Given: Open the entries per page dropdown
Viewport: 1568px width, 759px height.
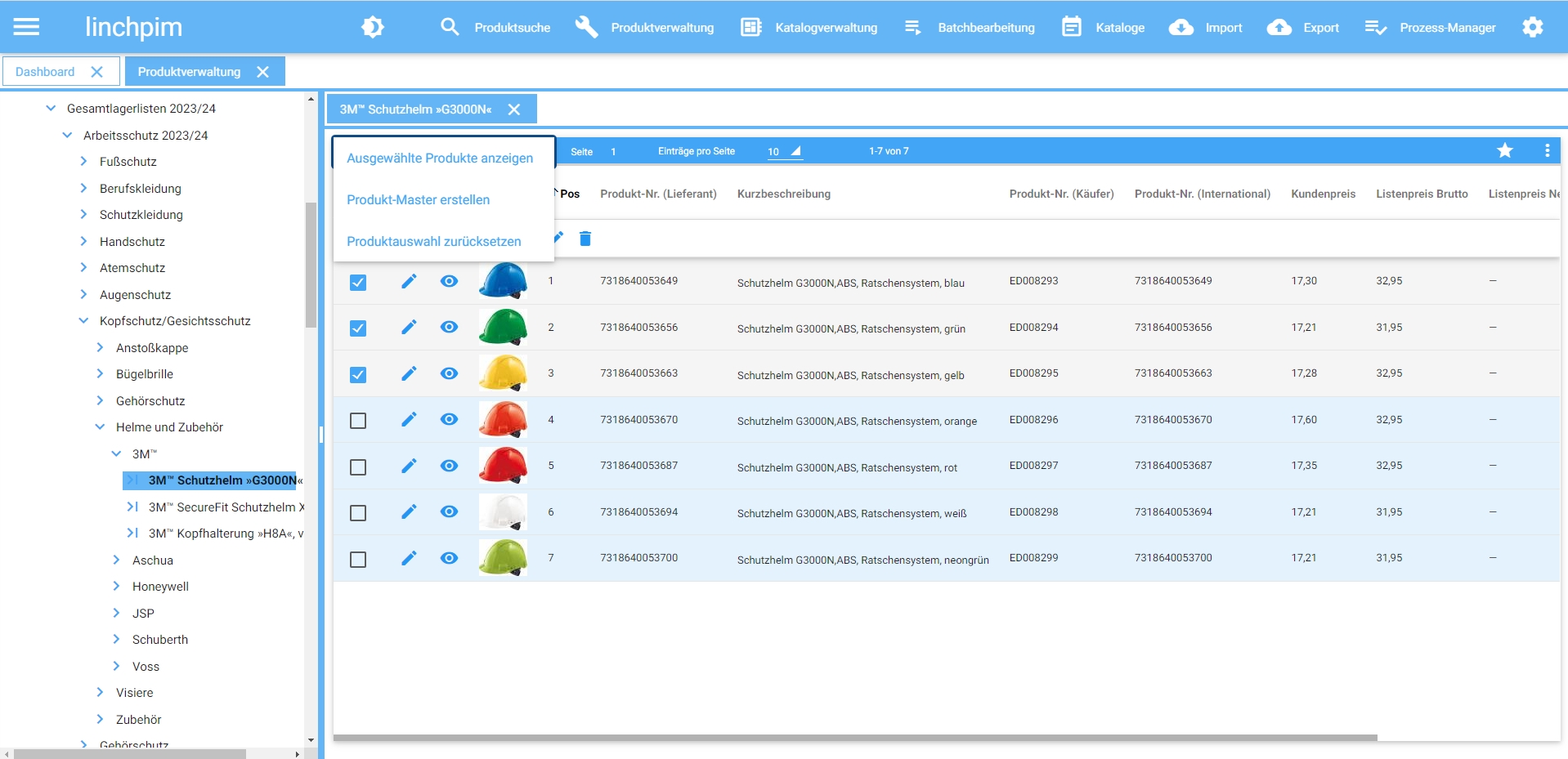Looking at the screenshot, I should click(x=784, y=151).
